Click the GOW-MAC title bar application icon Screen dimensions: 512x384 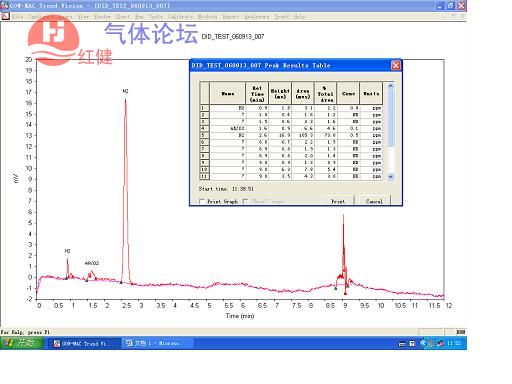click(x=5, y=5)
